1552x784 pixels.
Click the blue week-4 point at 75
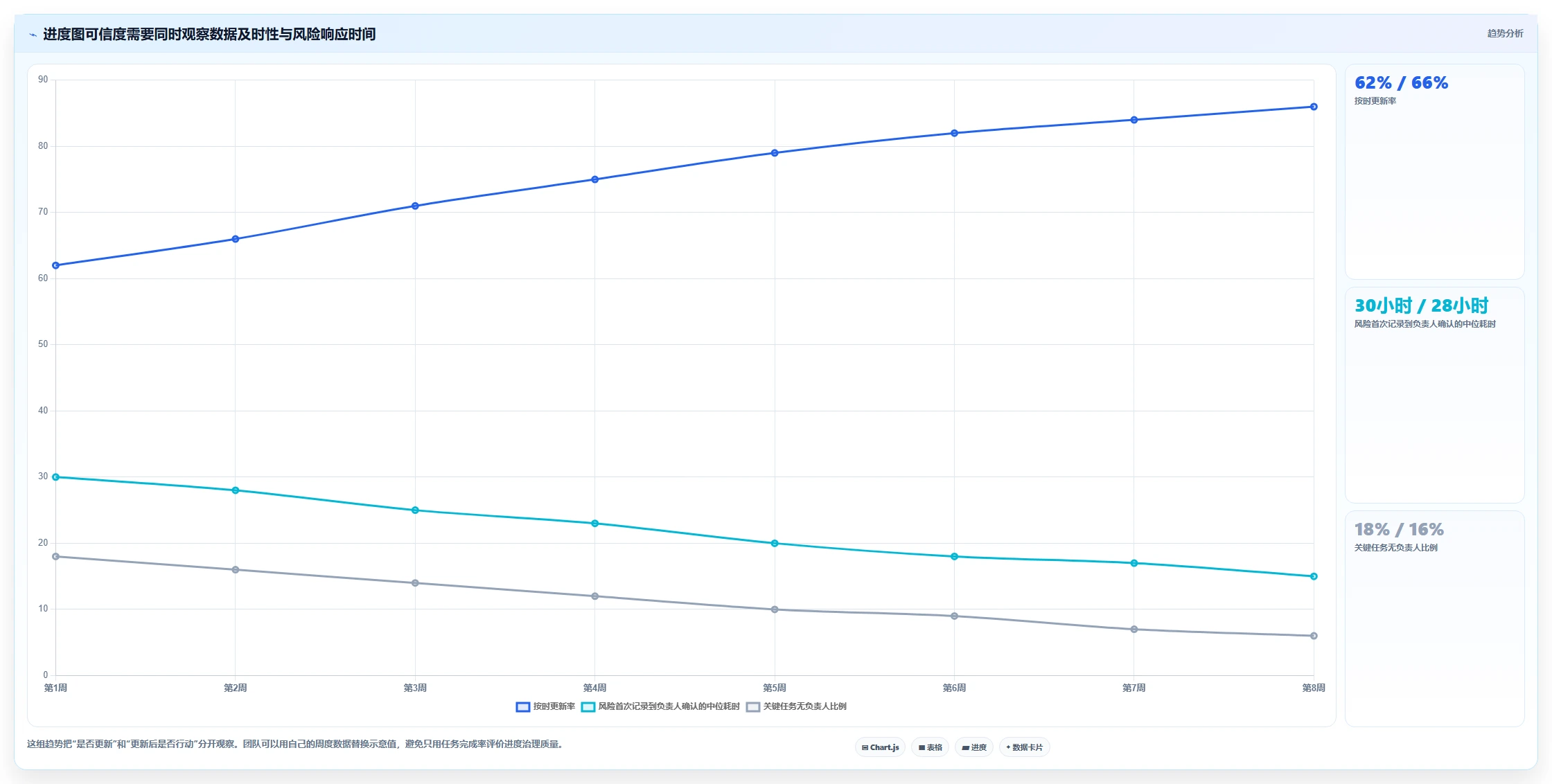(x=594, y=179)
